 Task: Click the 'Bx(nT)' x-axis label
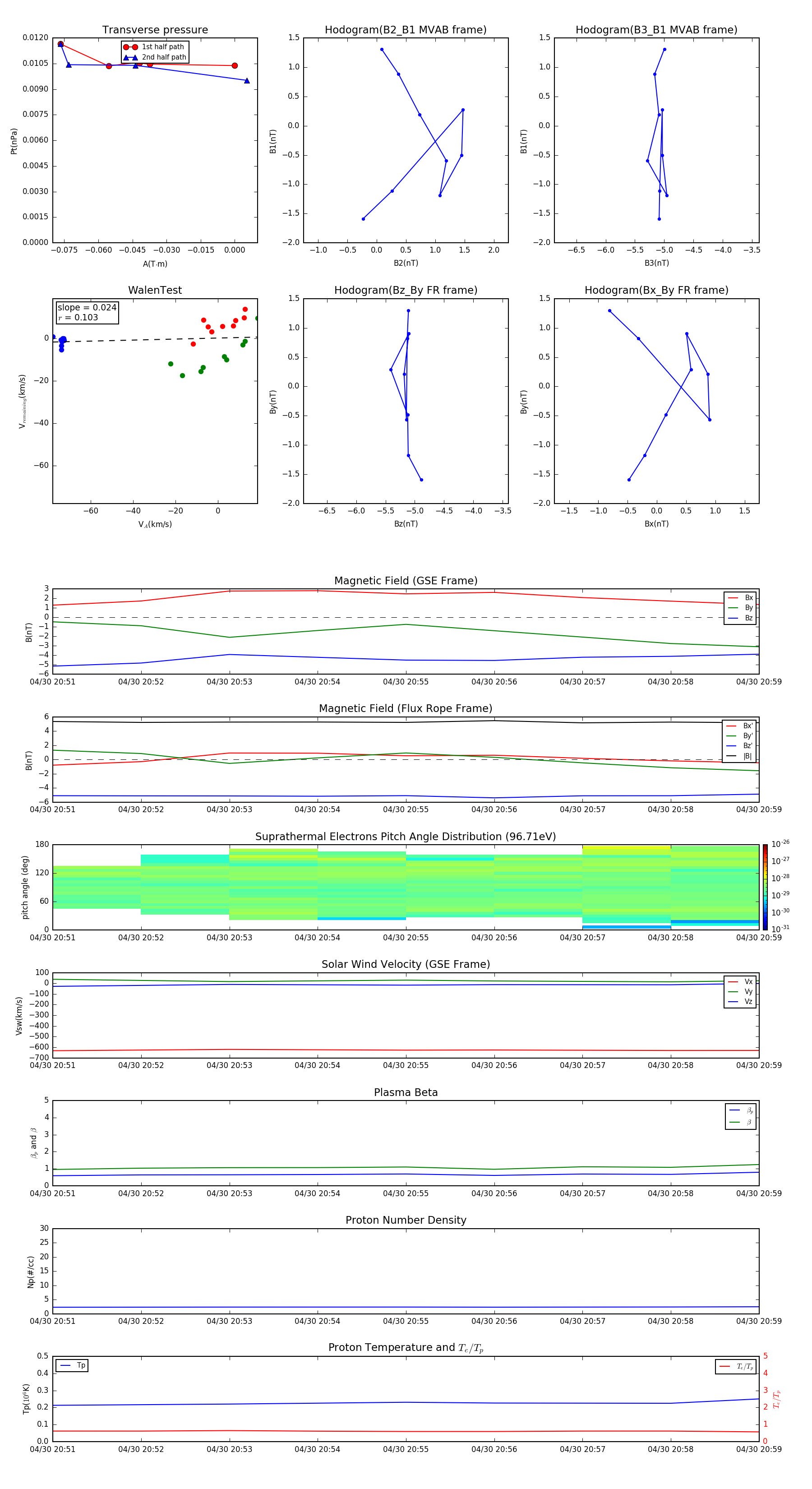(x=656, y=524)
